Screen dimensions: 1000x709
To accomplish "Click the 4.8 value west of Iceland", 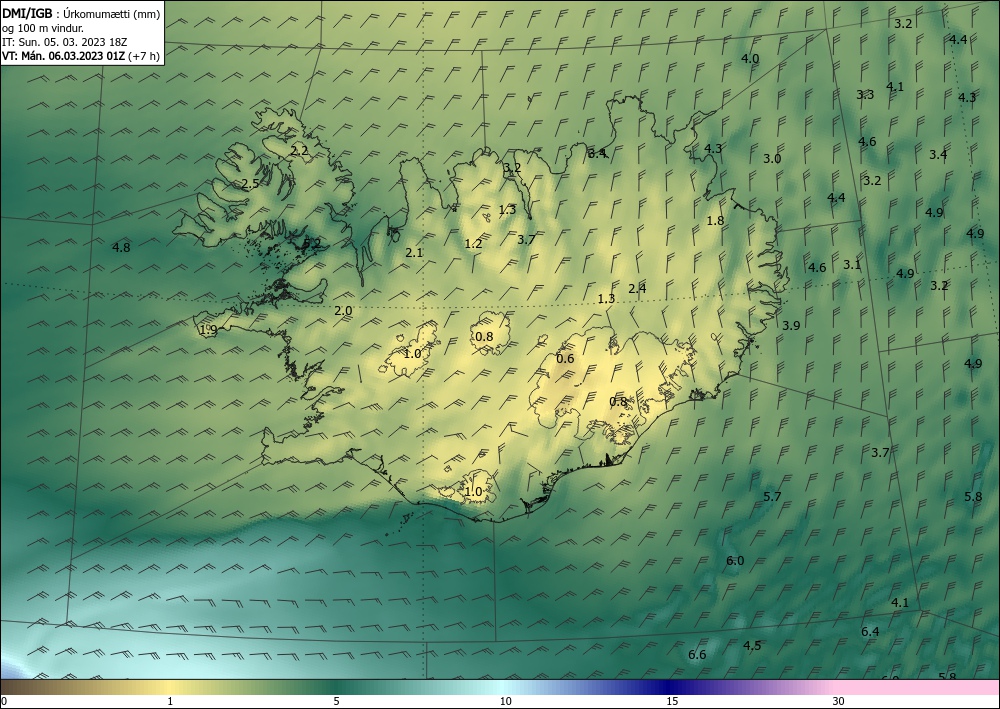I will pyautogui.click(x=121, y=247).
